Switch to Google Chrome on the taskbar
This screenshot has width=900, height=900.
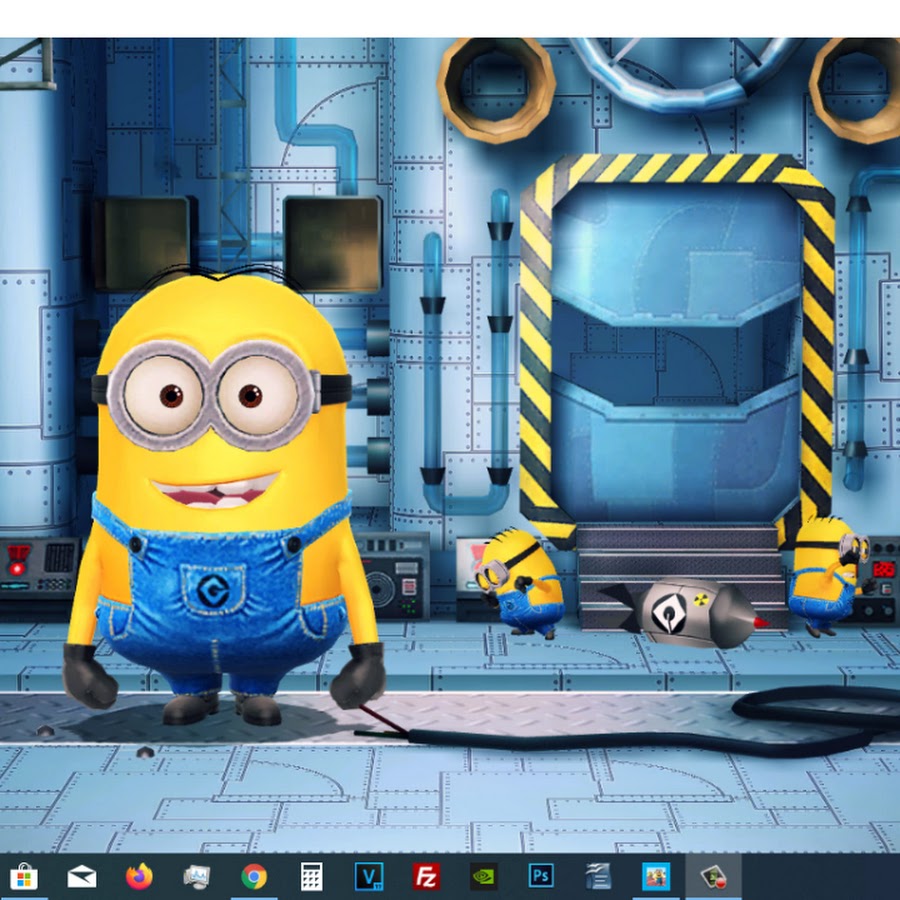pyautogui.click(x=254, y=877)
